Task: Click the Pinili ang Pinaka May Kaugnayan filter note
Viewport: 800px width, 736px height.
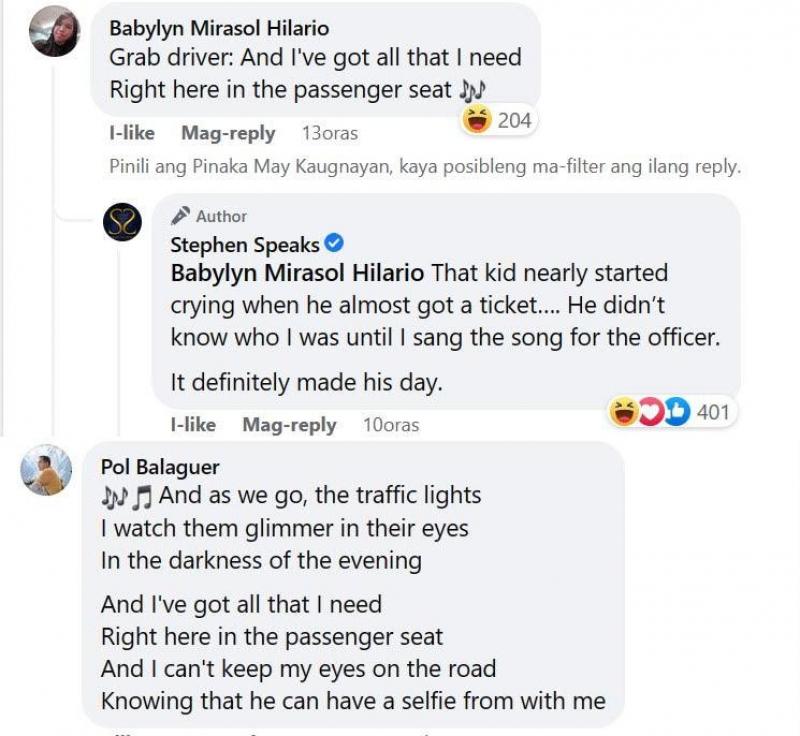Action: click(x=425, y=167)
